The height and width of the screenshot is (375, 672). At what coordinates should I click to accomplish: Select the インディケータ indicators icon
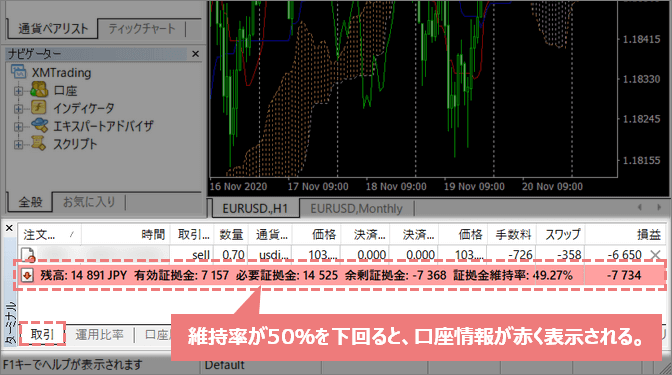39,108
